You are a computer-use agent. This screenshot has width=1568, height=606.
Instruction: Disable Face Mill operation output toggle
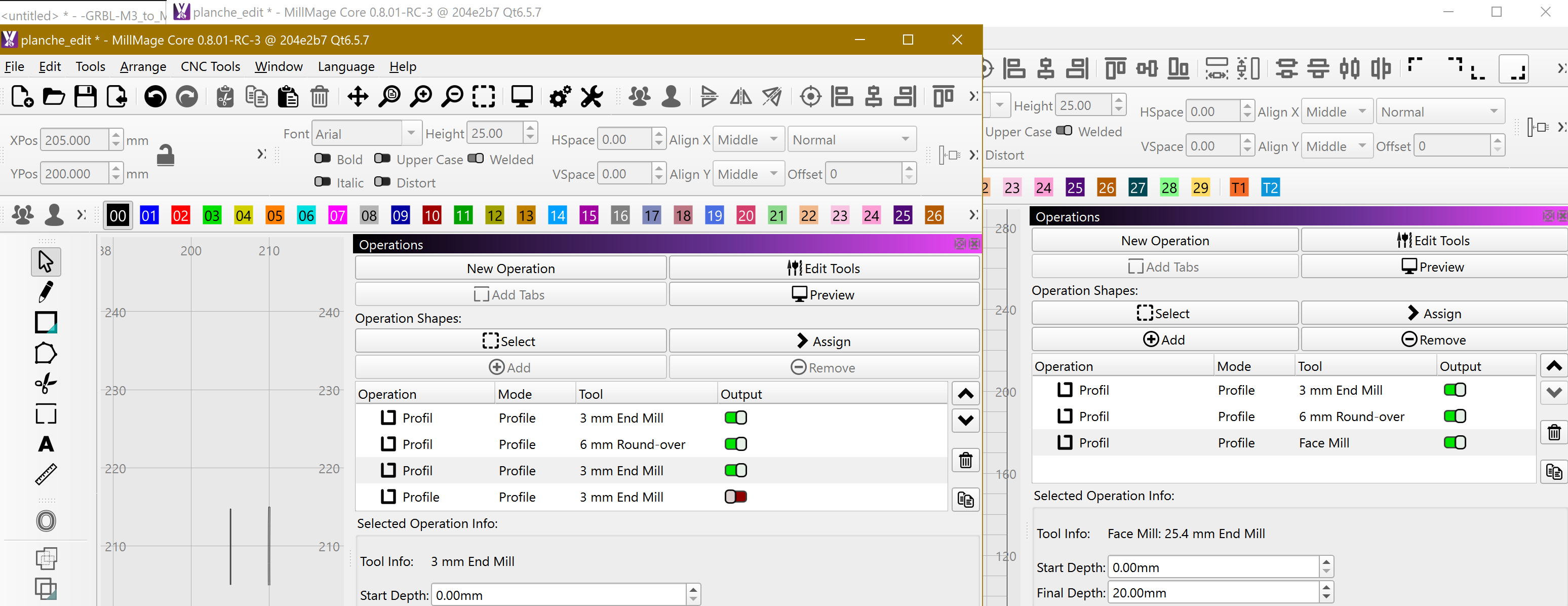pos(1454,443)
